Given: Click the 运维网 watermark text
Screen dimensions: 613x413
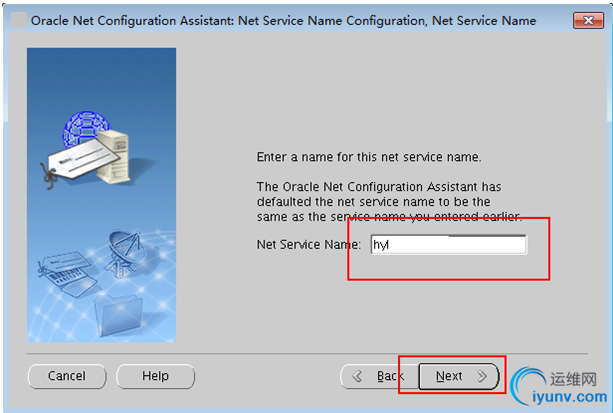Looking at the screenshot, I should point(574,379).
